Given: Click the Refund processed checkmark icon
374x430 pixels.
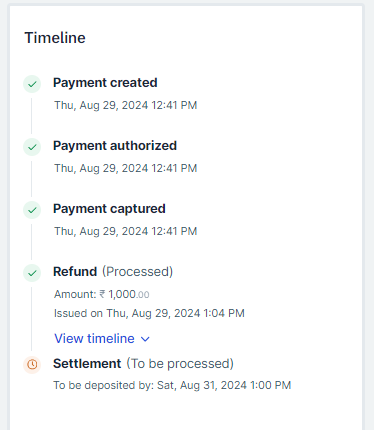Looking at the screenshot, I should coord(32,273).
